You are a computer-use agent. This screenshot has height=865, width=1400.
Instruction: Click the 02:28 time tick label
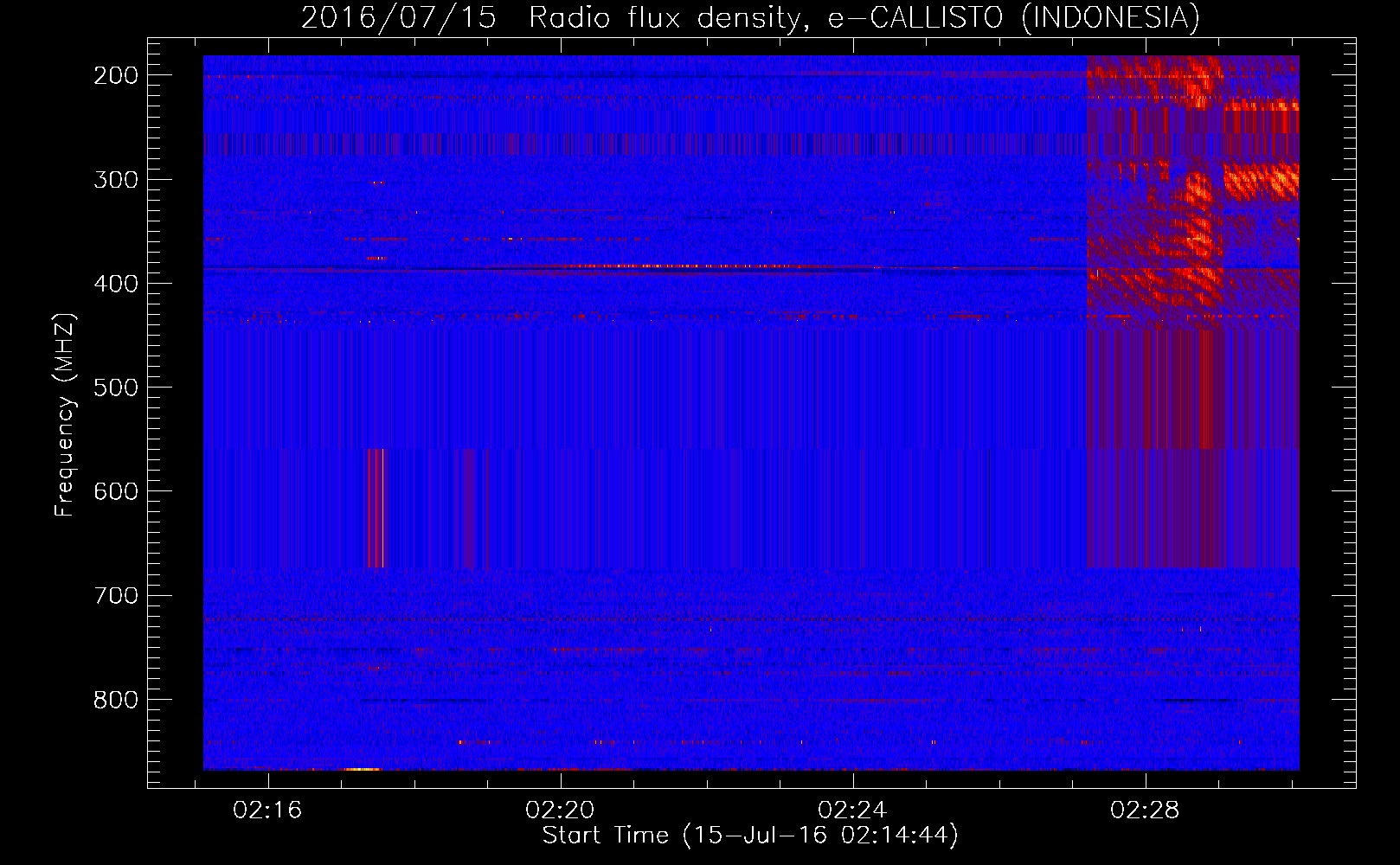[1145, 811]
